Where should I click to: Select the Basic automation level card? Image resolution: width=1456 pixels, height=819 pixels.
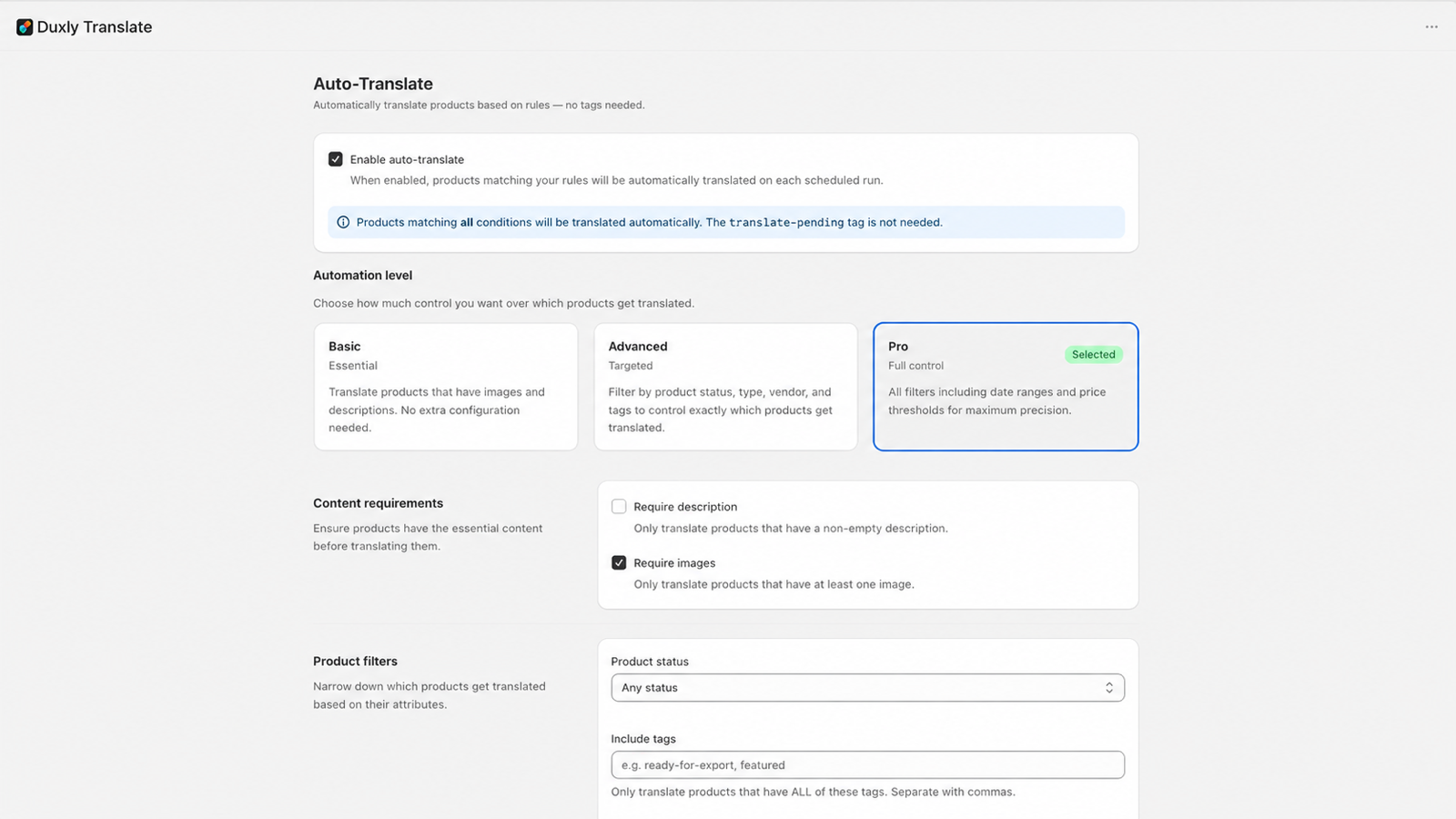(x=446, y=387)
